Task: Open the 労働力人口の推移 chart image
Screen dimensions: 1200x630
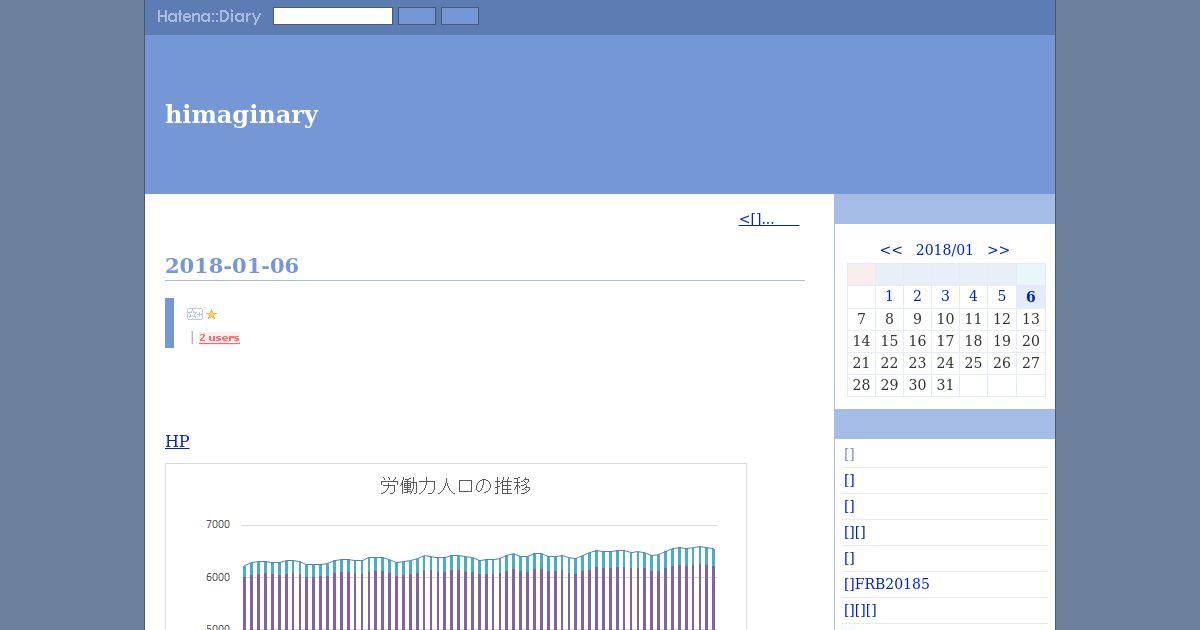Action: (x=456, y=546)
